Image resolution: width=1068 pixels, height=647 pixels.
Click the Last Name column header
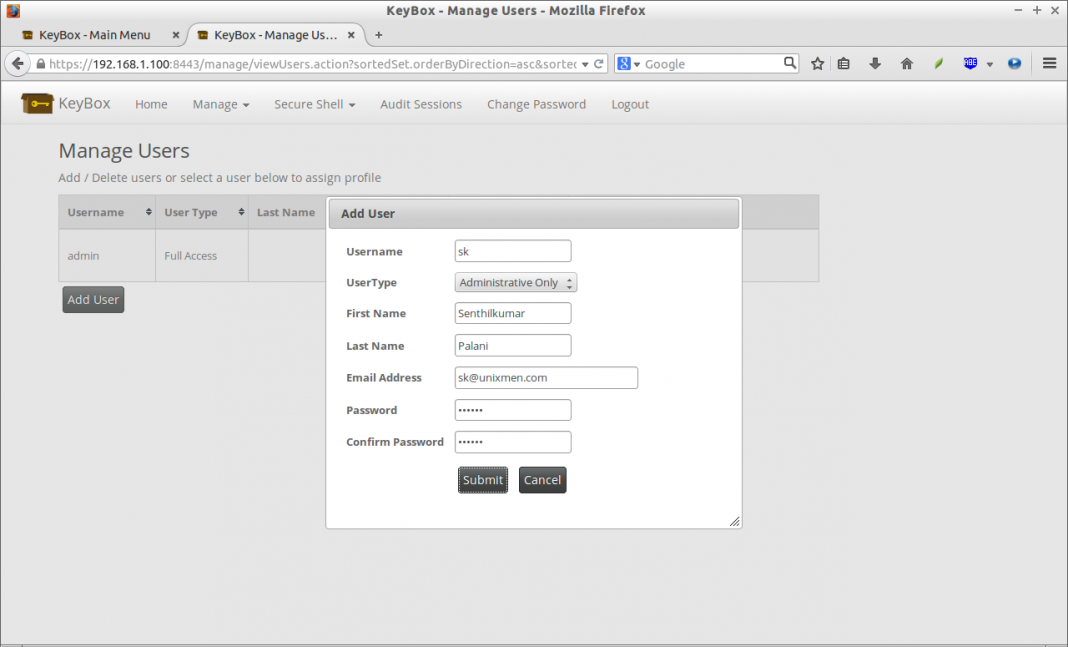click(287, 212)
